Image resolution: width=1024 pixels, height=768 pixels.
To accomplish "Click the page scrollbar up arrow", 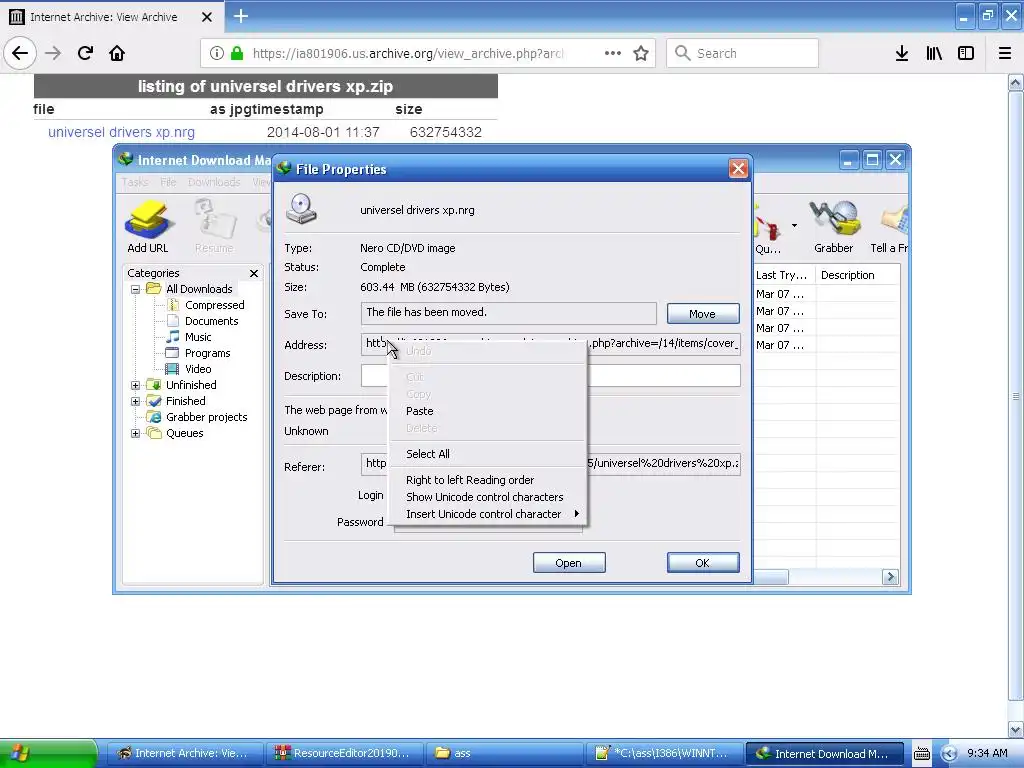I will point(1016,83).
